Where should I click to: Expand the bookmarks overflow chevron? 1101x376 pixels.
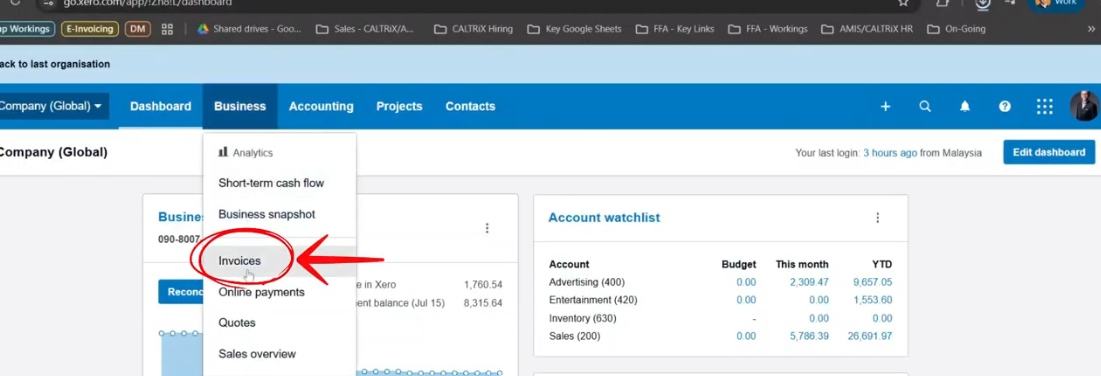pyautogui.click(x=1091, y=29)
